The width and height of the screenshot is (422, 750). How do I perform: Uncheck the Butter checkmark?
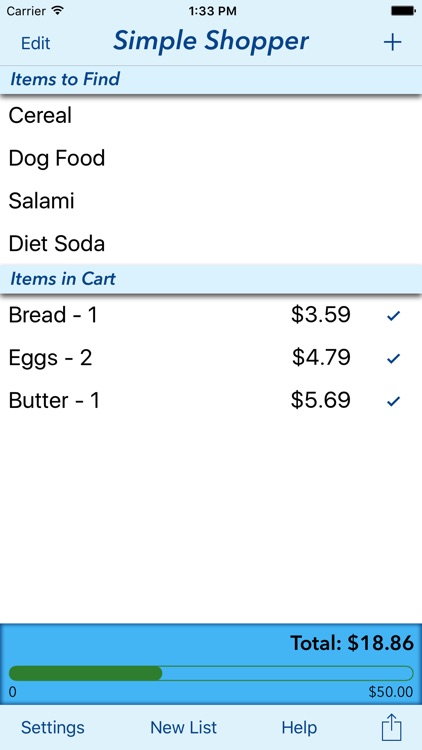tap(393, 401)
